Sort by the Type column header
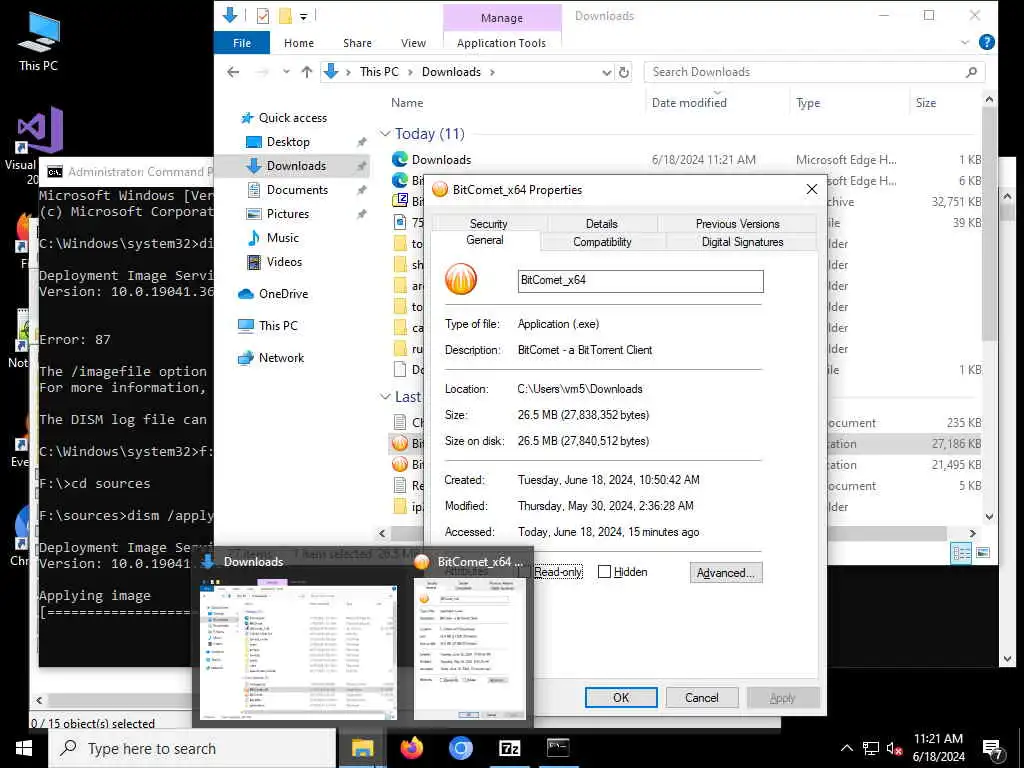This screenshot has height=768, width=1024. [808, 103]
